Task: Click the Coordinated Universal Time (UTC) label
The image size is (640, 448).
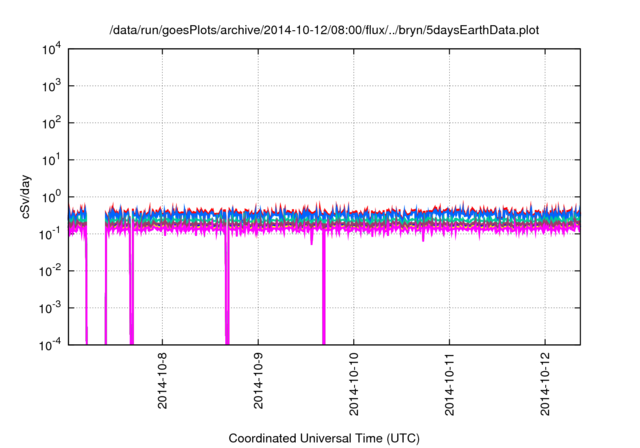Action: 324,438
